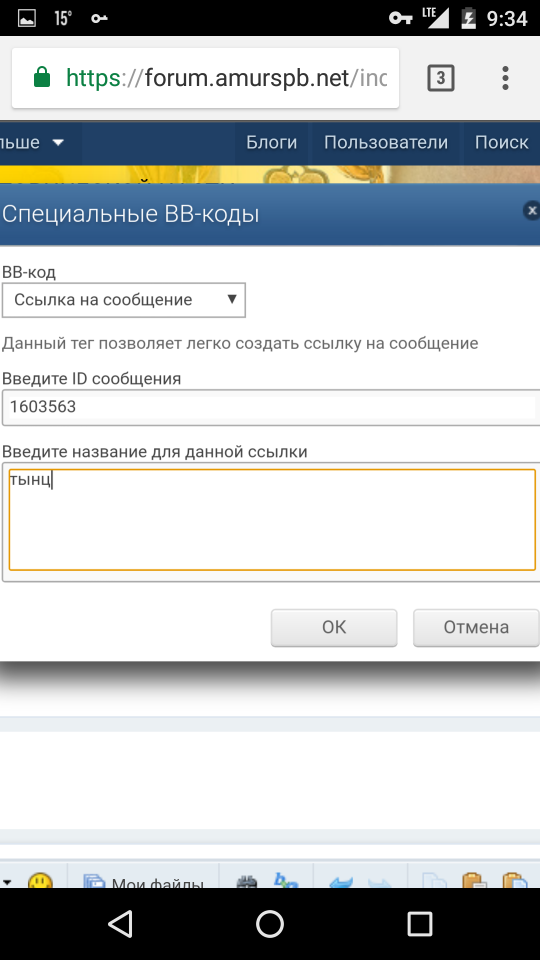Open the Поиск menu item

click(501, 143)
